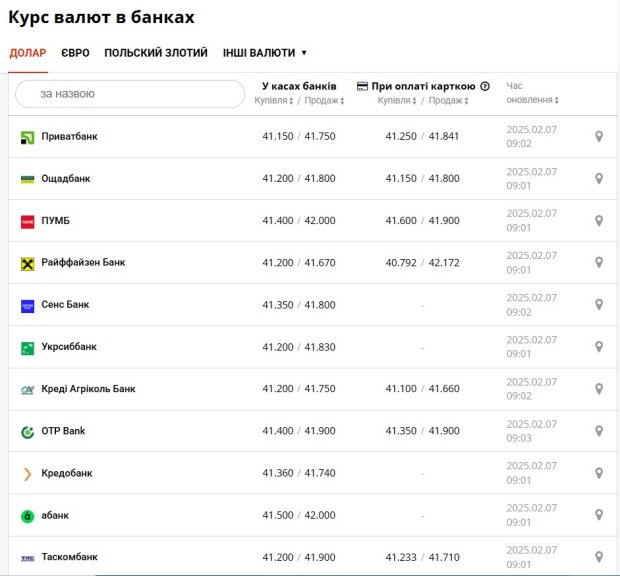The height and width of the screenshot is (576, 620).
Task: Open map pin for OTP Bank
Action: pos(599,431)
